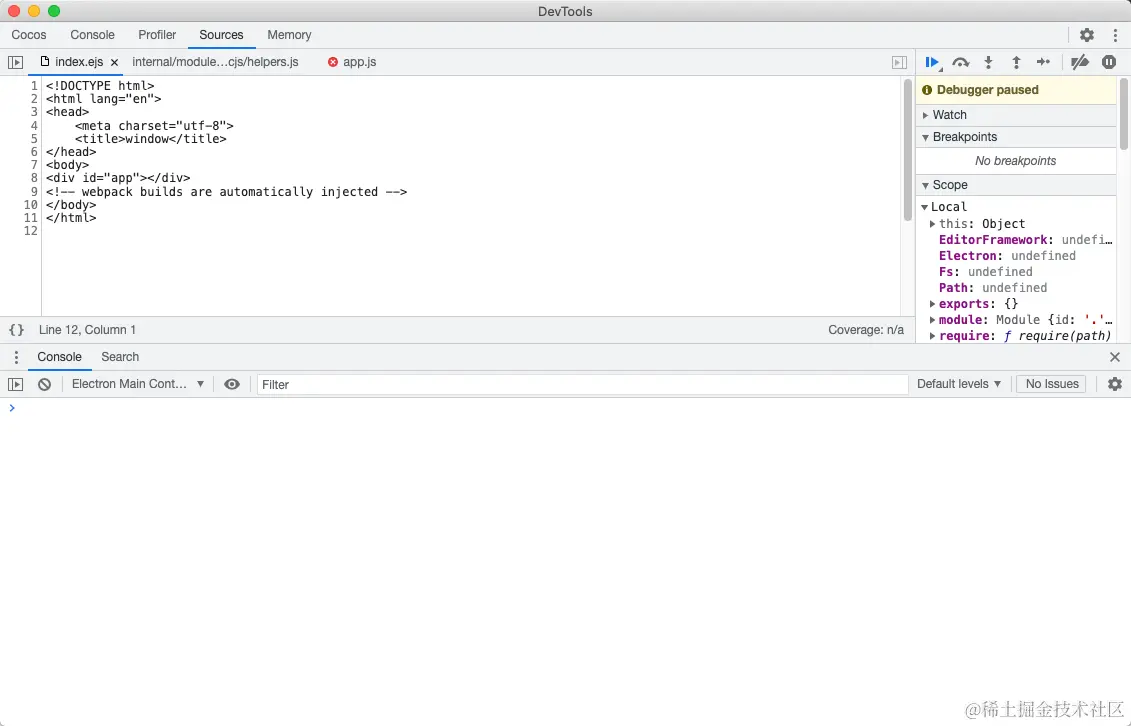Step over next function call
The width and height of the screenshot is (1131, 726).
pyautogui.click(x=961, y=63)
